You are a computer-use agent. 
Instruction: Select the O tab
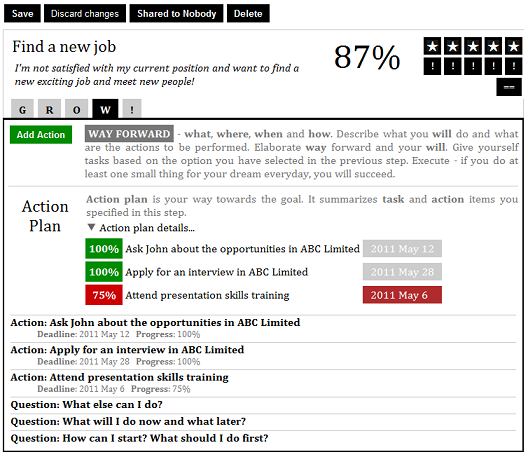click(x=76, y=109)
